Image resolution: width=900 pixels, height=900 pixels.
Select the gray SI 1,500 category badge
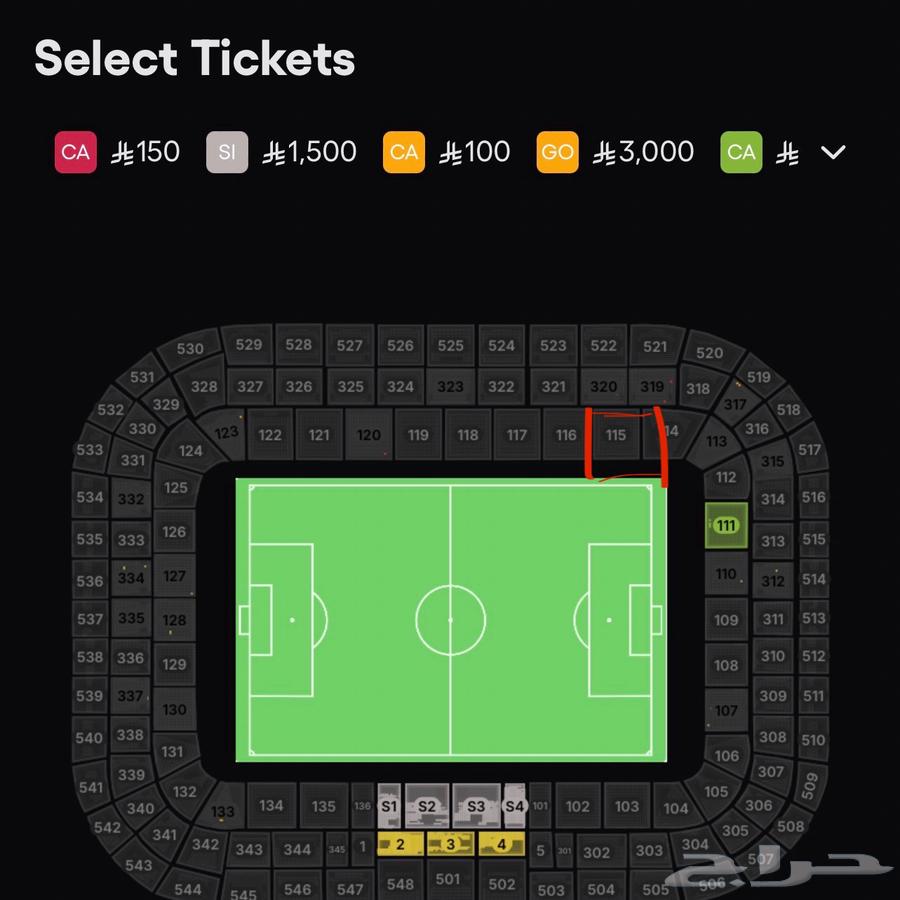(227, 152)
